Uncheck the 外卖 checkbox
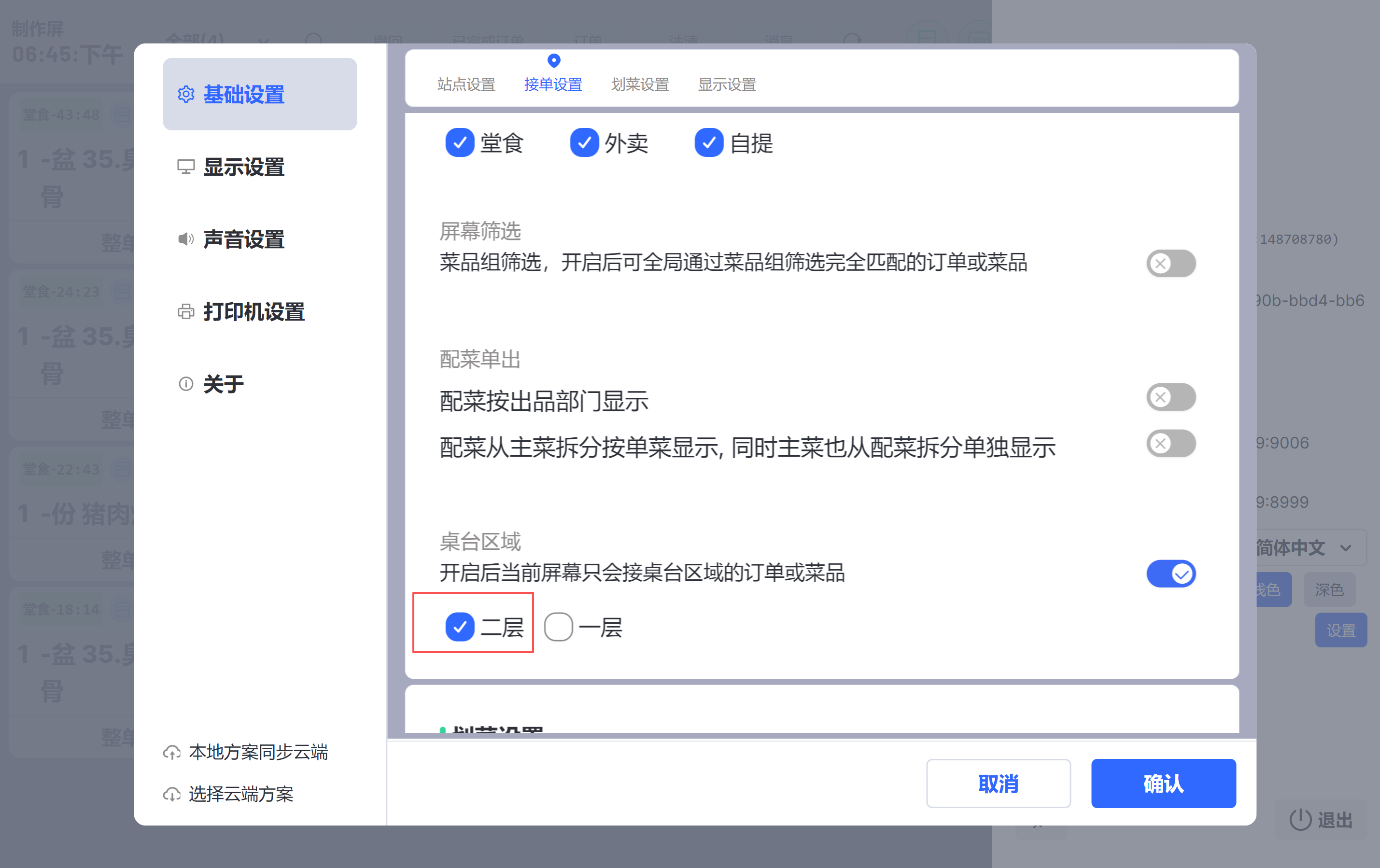 [x=584, y=143]
